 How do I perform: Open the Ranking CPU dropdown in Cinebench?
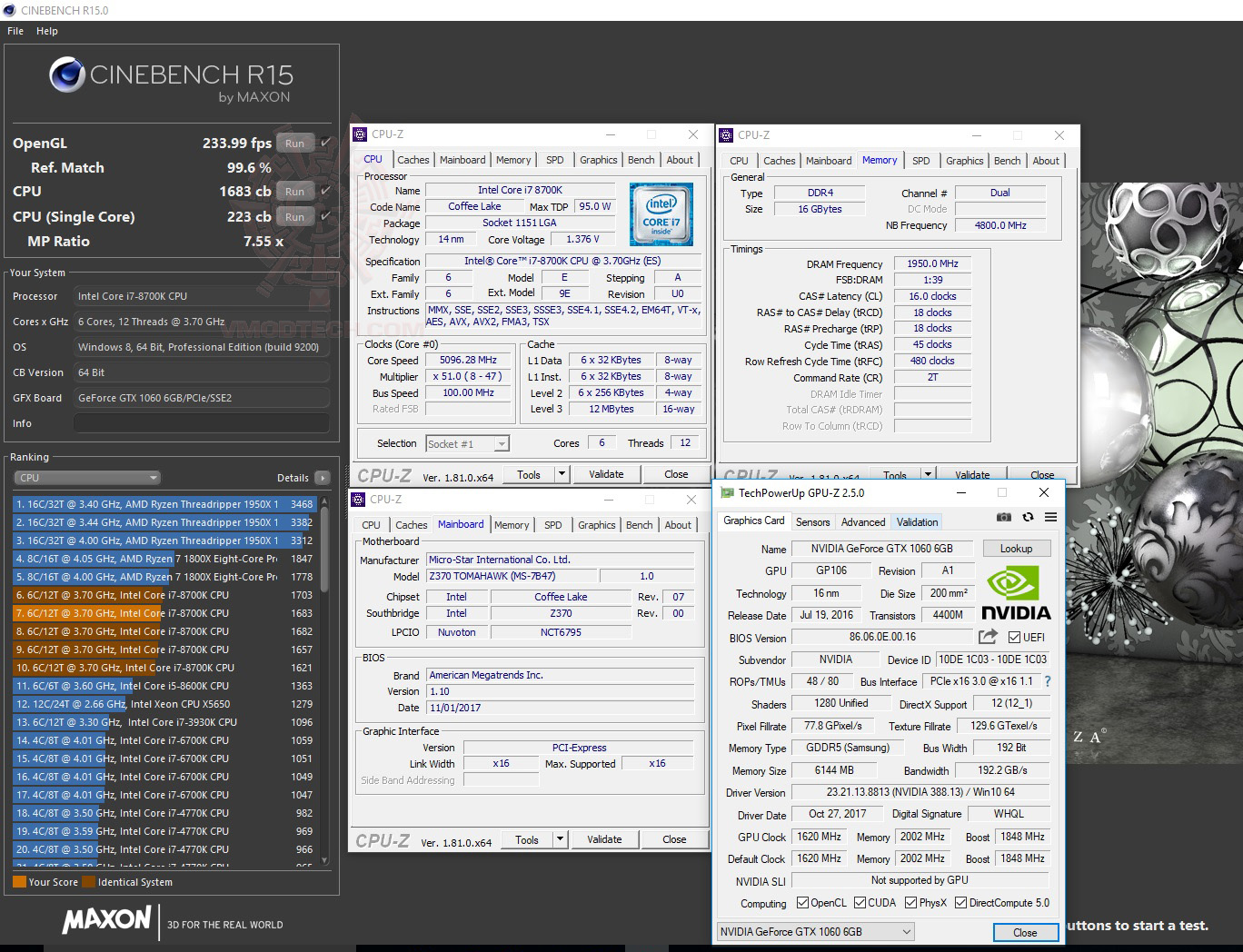[87, 478]
